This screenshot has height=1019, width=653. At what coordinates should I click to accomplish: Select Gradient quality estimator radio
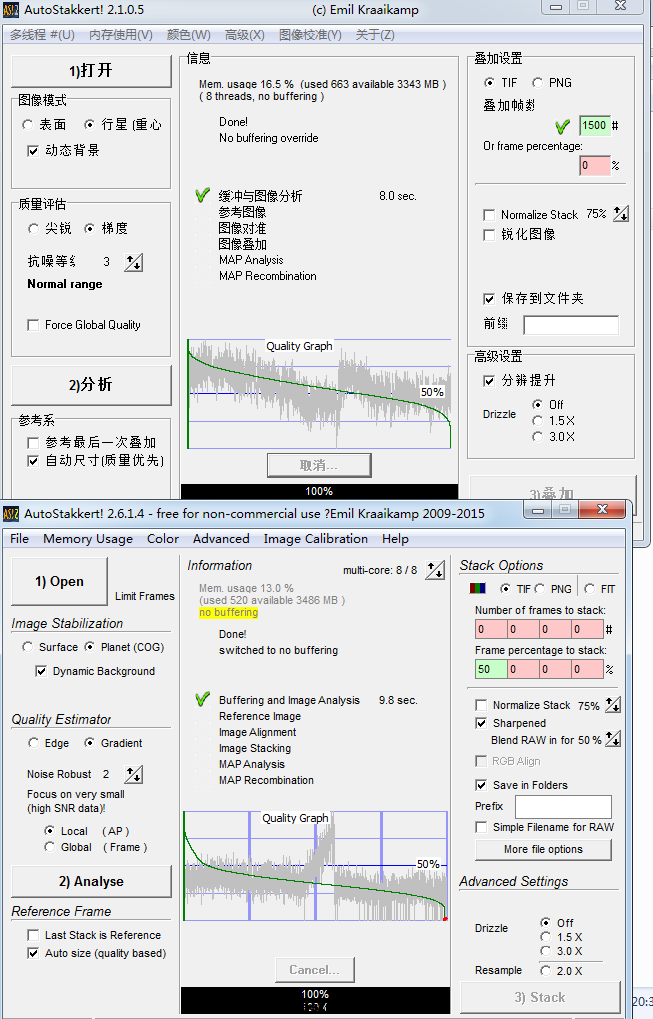90,743
